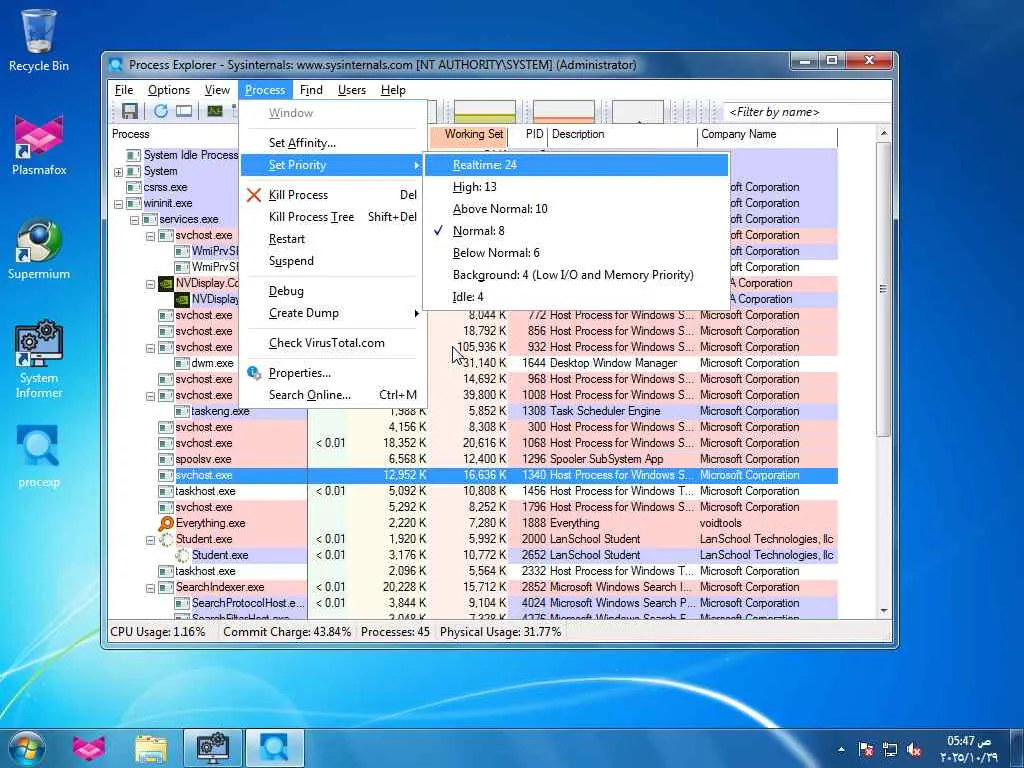Click the Save toolbar icon
Viewport: 1024px width, 768px height.
pos(130,111)
